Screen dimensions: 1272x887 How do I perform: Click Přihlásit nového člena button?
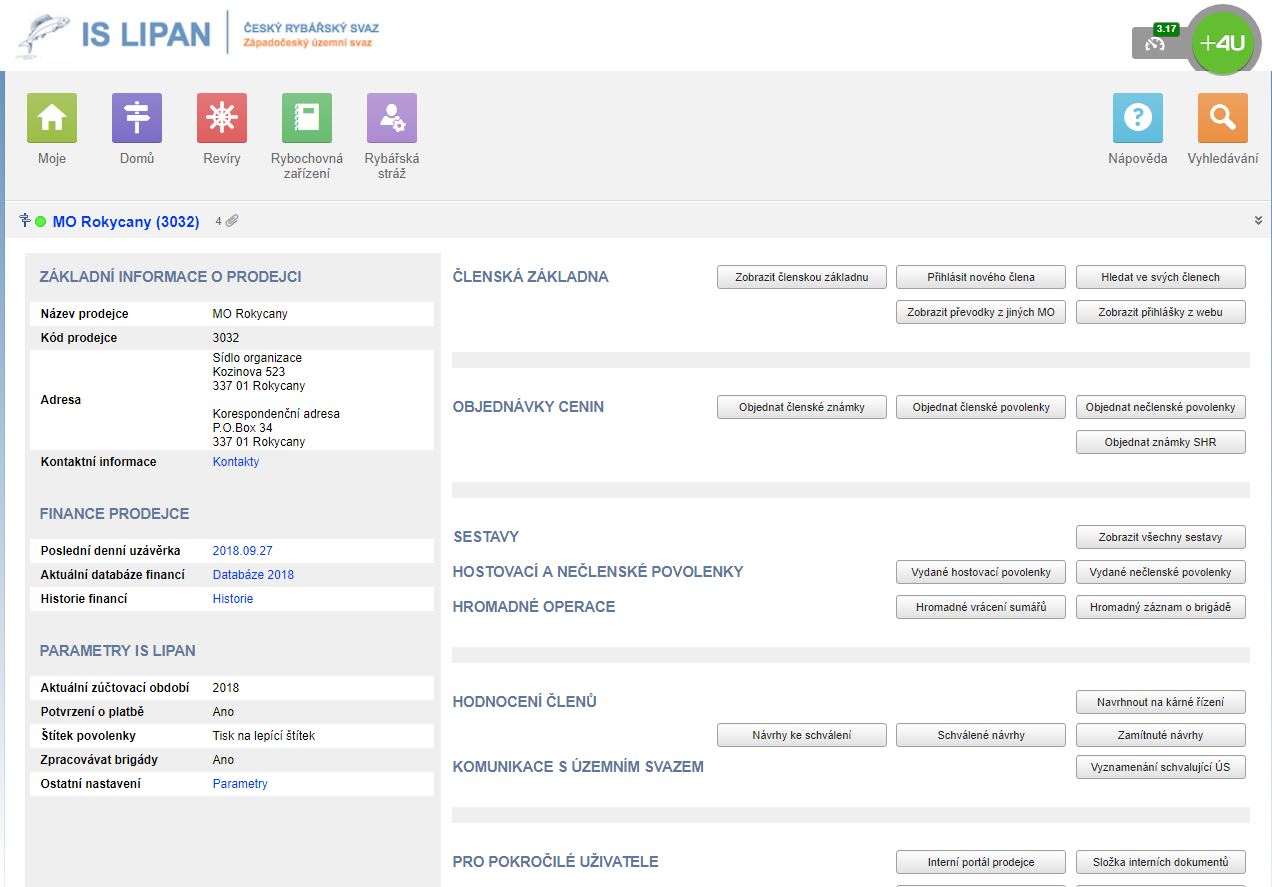click(x=981, y=277)
